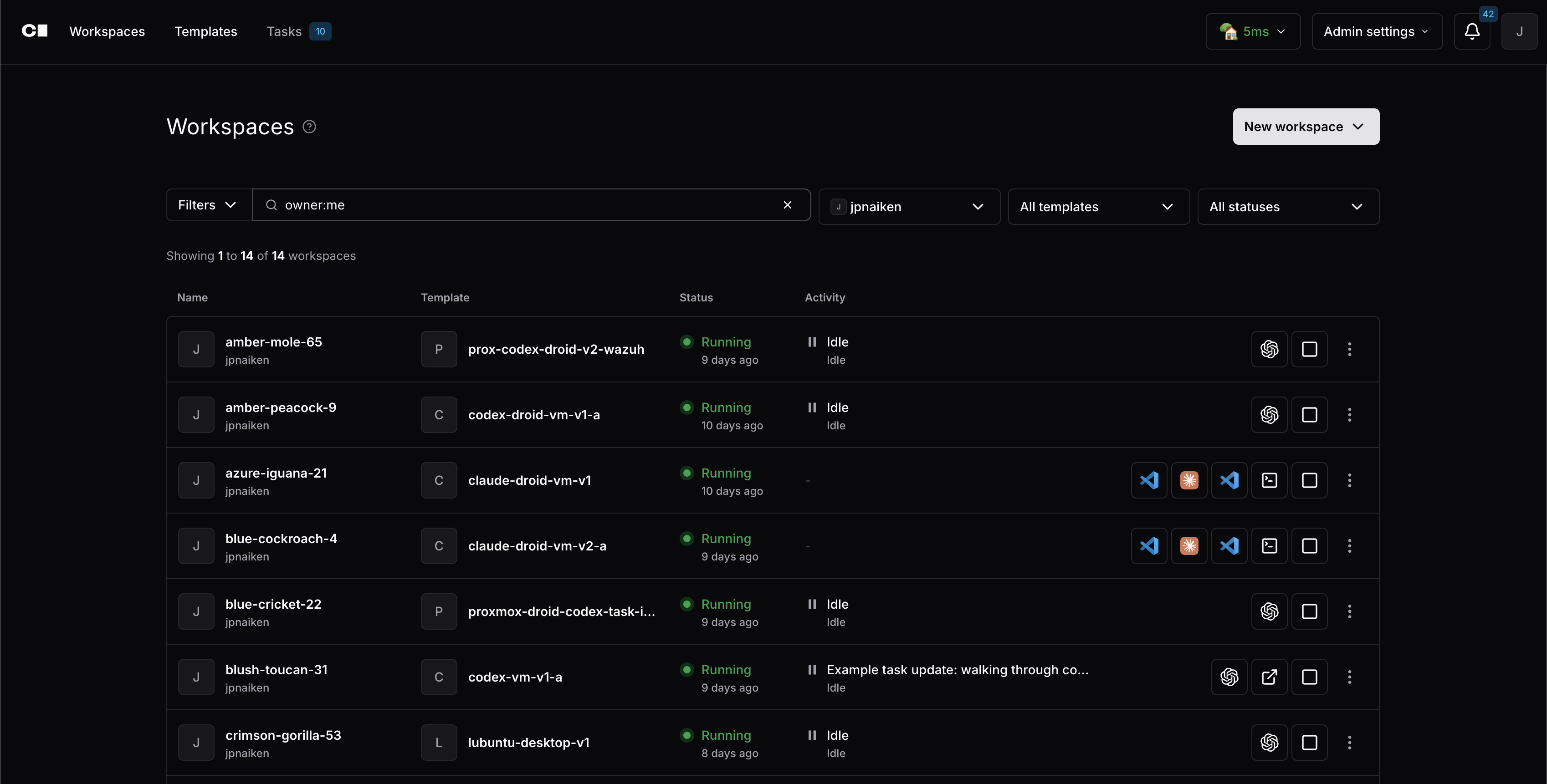Open the ChatGPT app on crimson-gorilla-53
The height and width of the screenshot is (784, 1547).
point(1270,742)
